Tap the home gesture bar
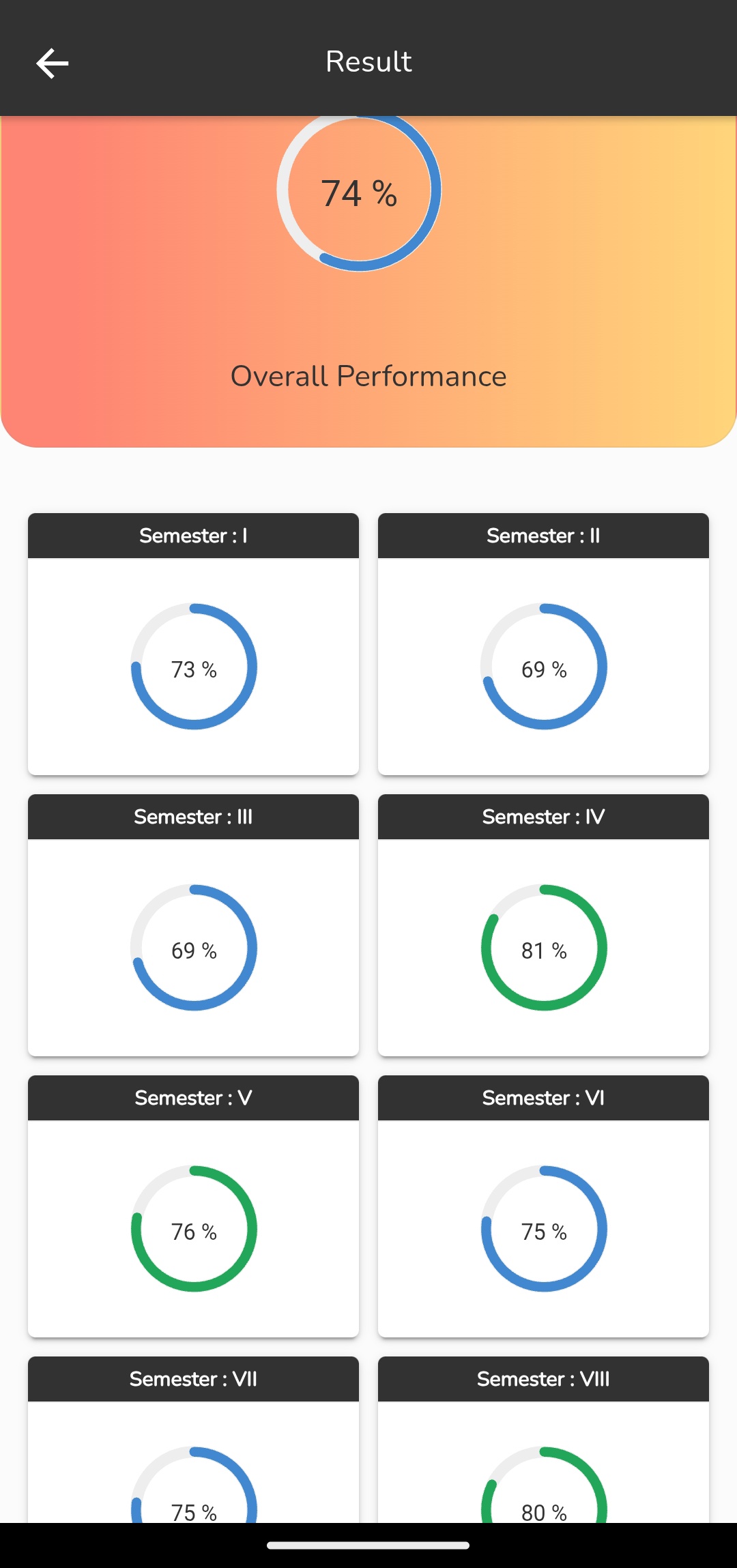Screen dimensions: 737x1568 369,1545
